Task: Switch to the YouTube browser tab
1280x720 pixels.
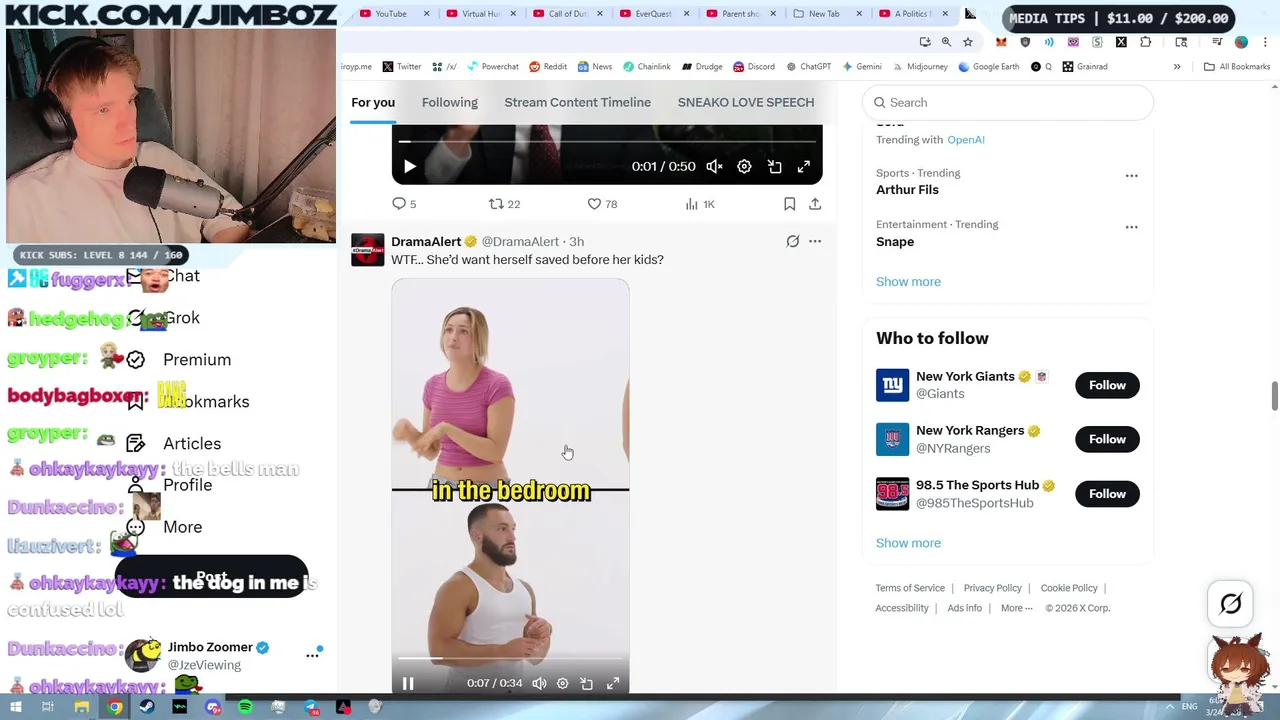Action: click(x=390, y=14)
